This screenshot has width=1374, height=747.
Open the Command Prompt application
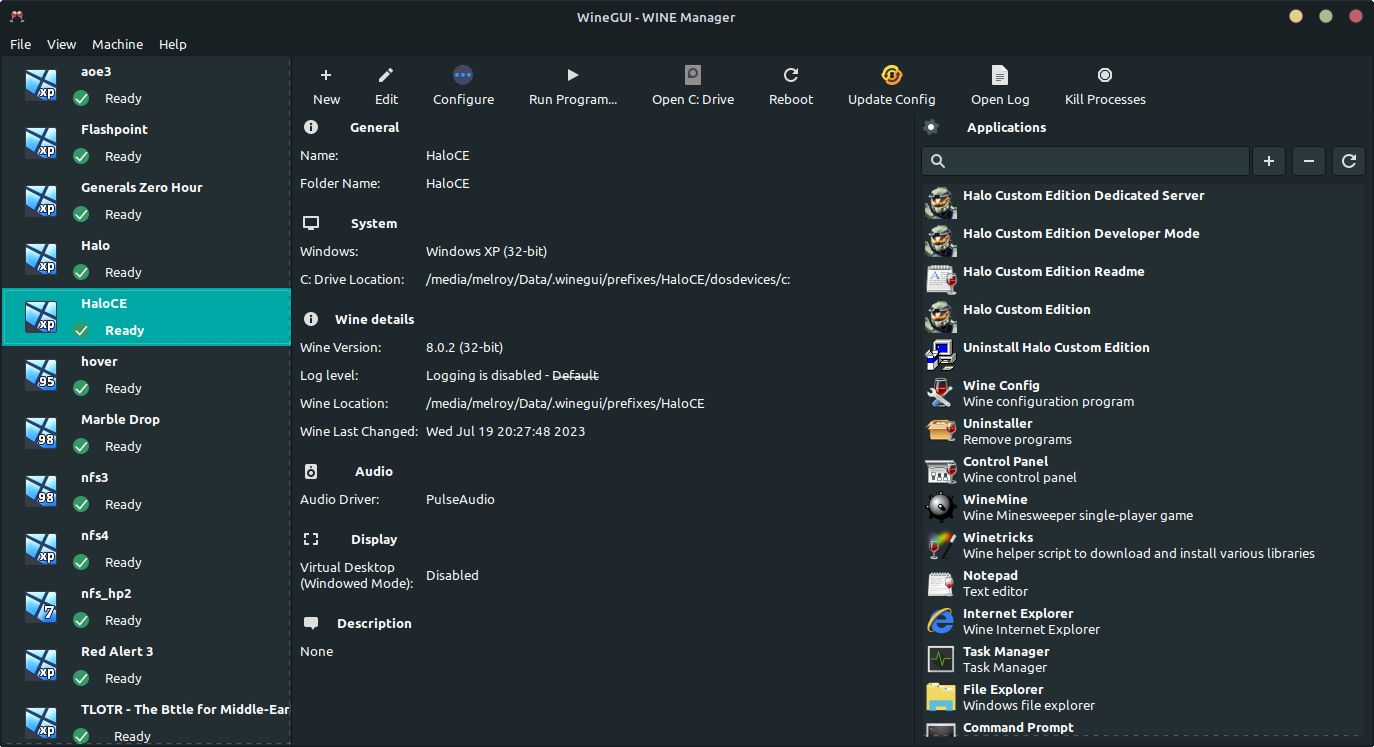pos(1144,730)
